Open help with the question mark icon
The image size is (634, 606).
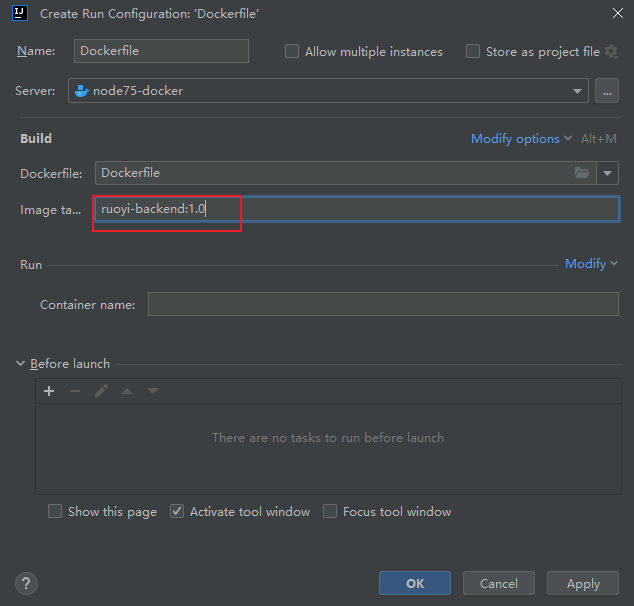point(27,583)
